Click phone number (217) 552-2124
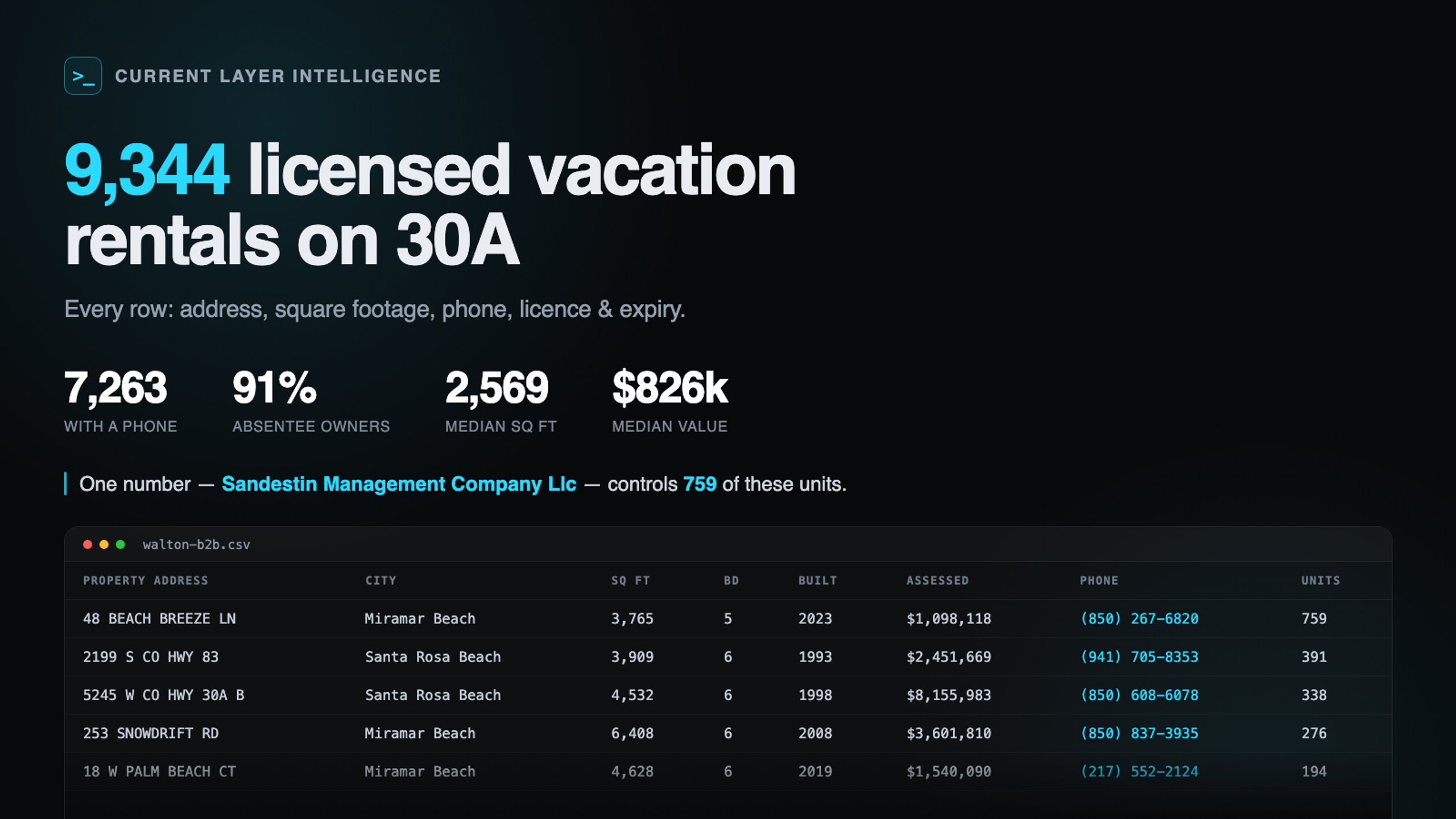The image size is (1456, 819). point(1139,771)
